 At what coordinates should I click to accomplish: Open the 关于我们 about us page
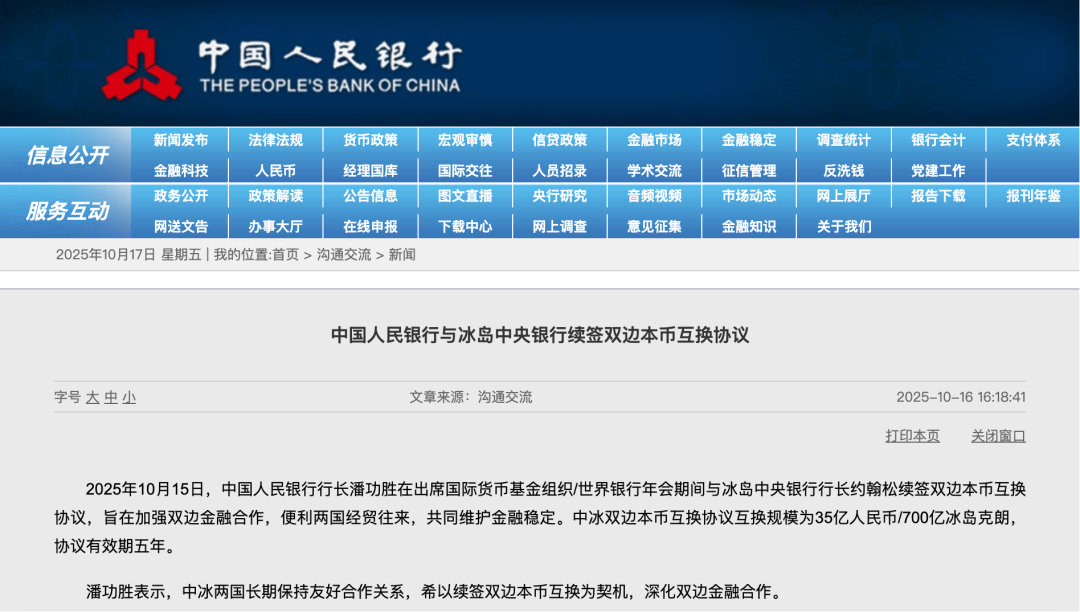coord(843,226)
